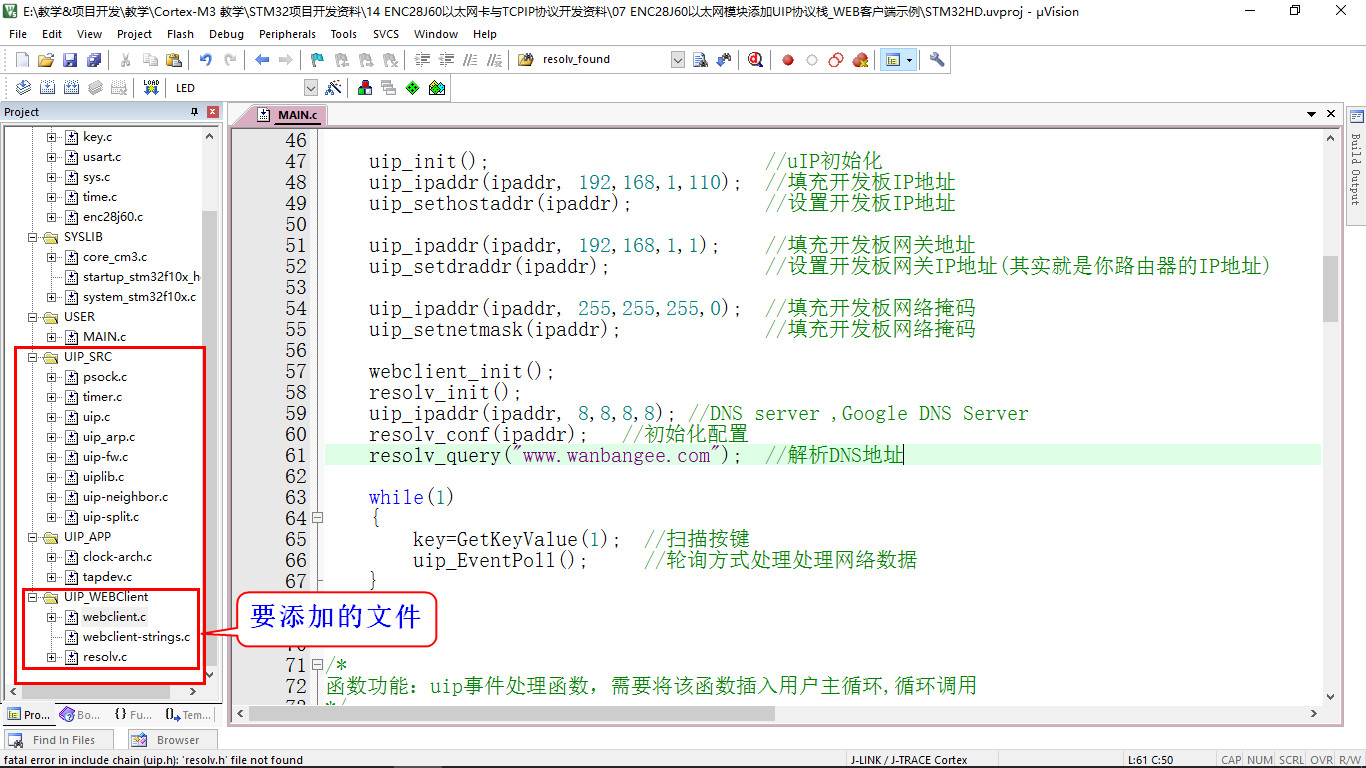The image size is (1366, 768).
Task: Download code to flash with the LOAD icon
Action: (x=151, y=88)
